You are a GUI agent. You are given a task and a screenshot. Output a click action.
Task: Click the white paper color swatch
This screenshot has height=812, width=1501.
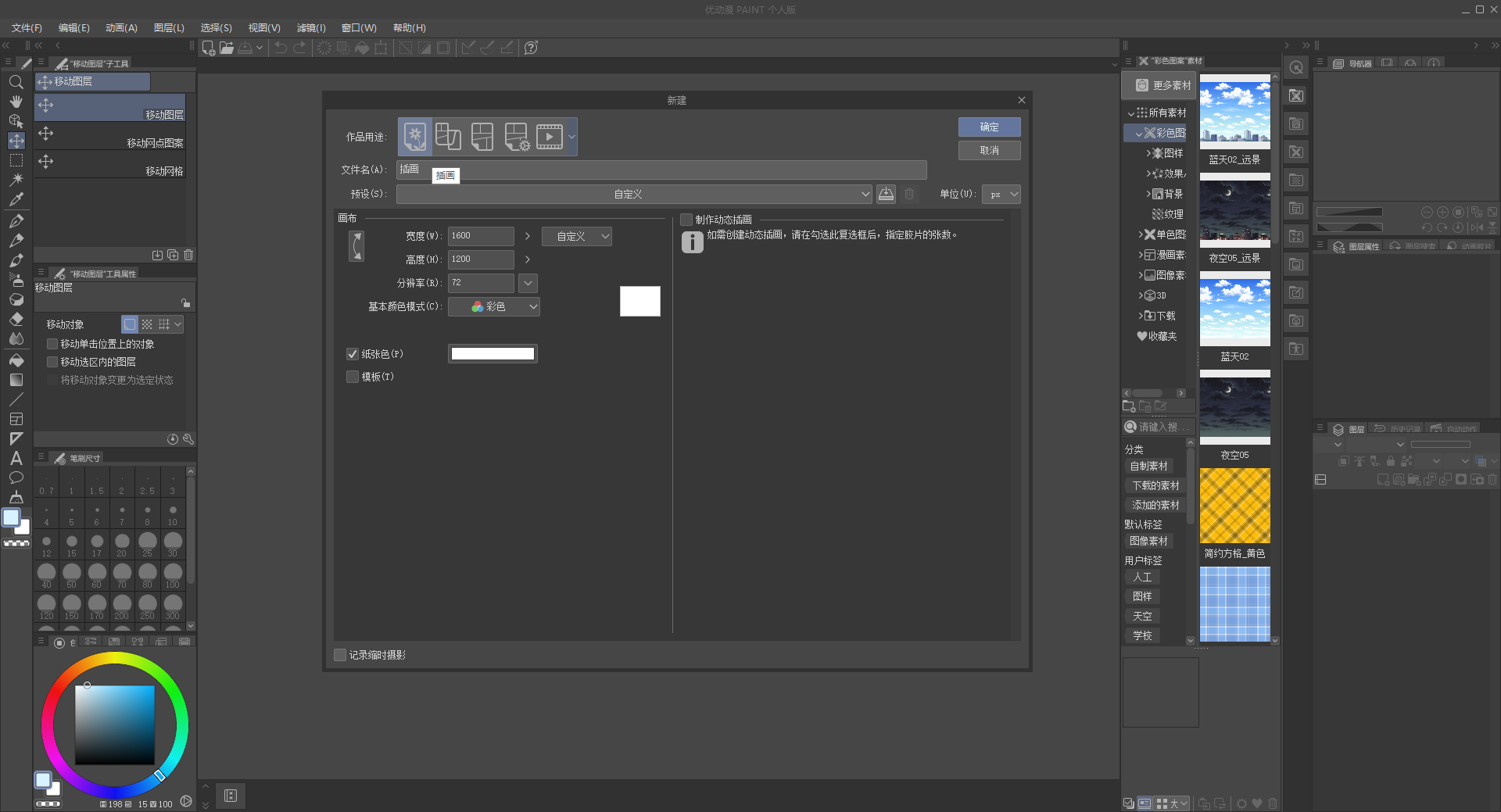(x=493, y=354)
